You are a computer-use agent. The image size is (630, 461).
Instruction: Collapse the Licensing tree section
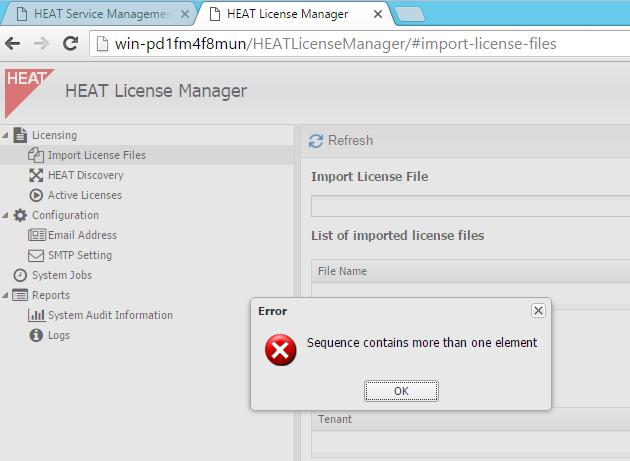point(5,135)
